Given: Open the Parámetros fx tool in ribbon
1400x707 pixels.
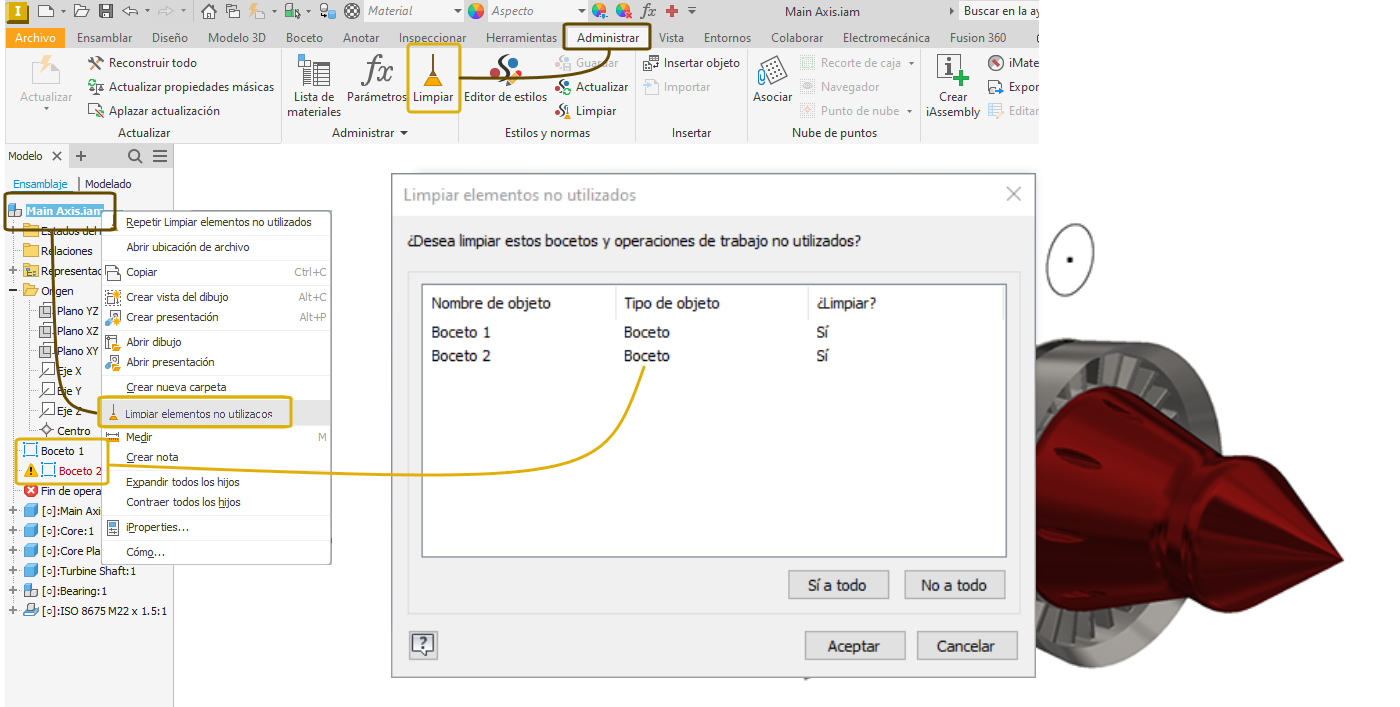Looking at the screenshot, I should [377, 80].
